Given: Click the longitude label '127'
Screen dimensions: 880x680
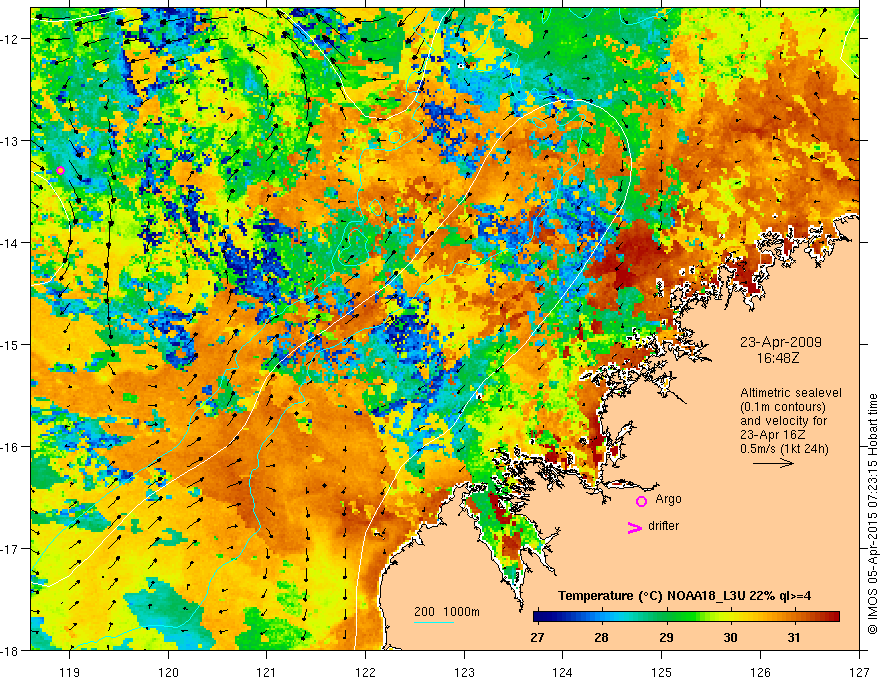Looking at the screenshot, I should tap(859, 672).
